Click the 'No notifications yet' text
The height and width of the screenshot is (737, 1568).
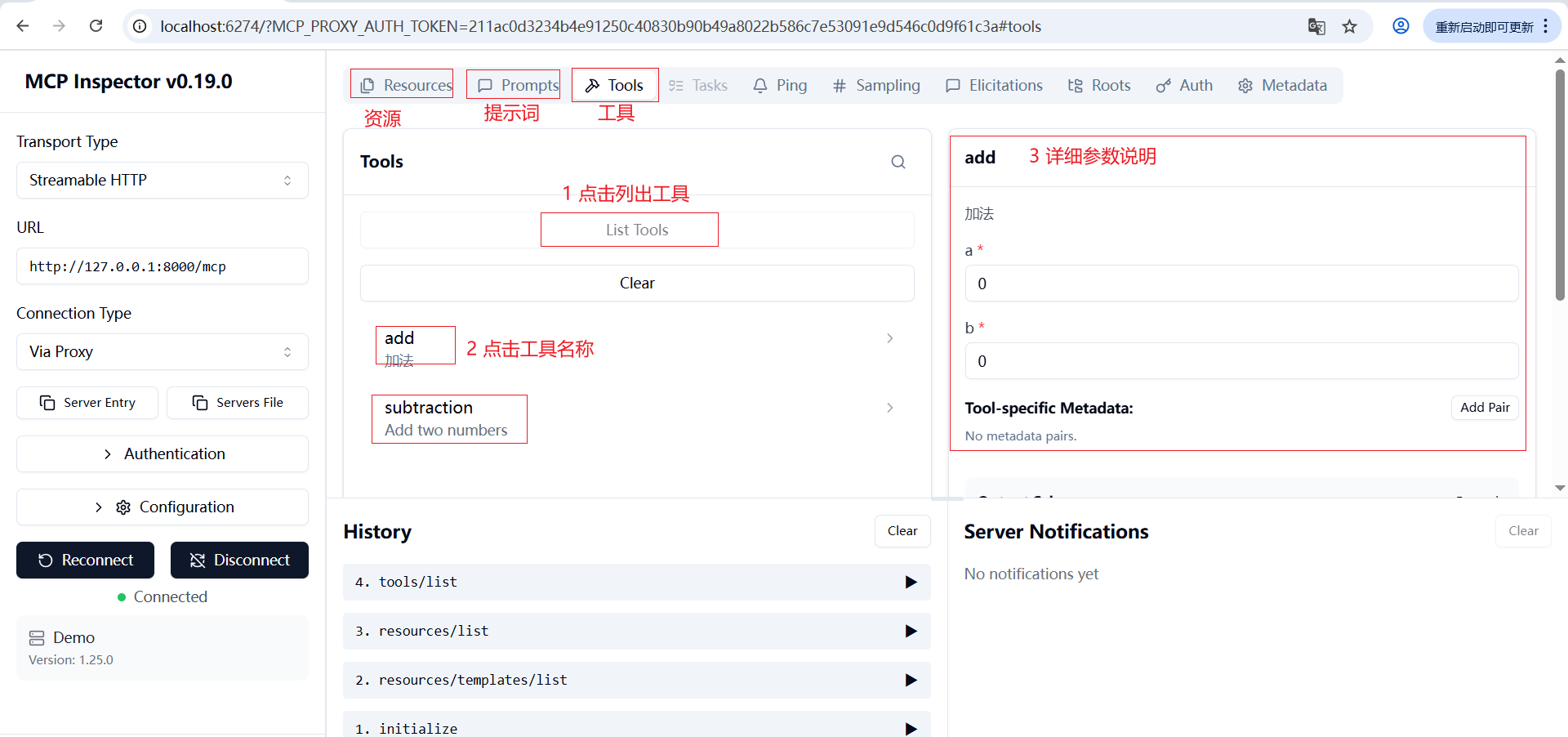[x=1031, y=574]
